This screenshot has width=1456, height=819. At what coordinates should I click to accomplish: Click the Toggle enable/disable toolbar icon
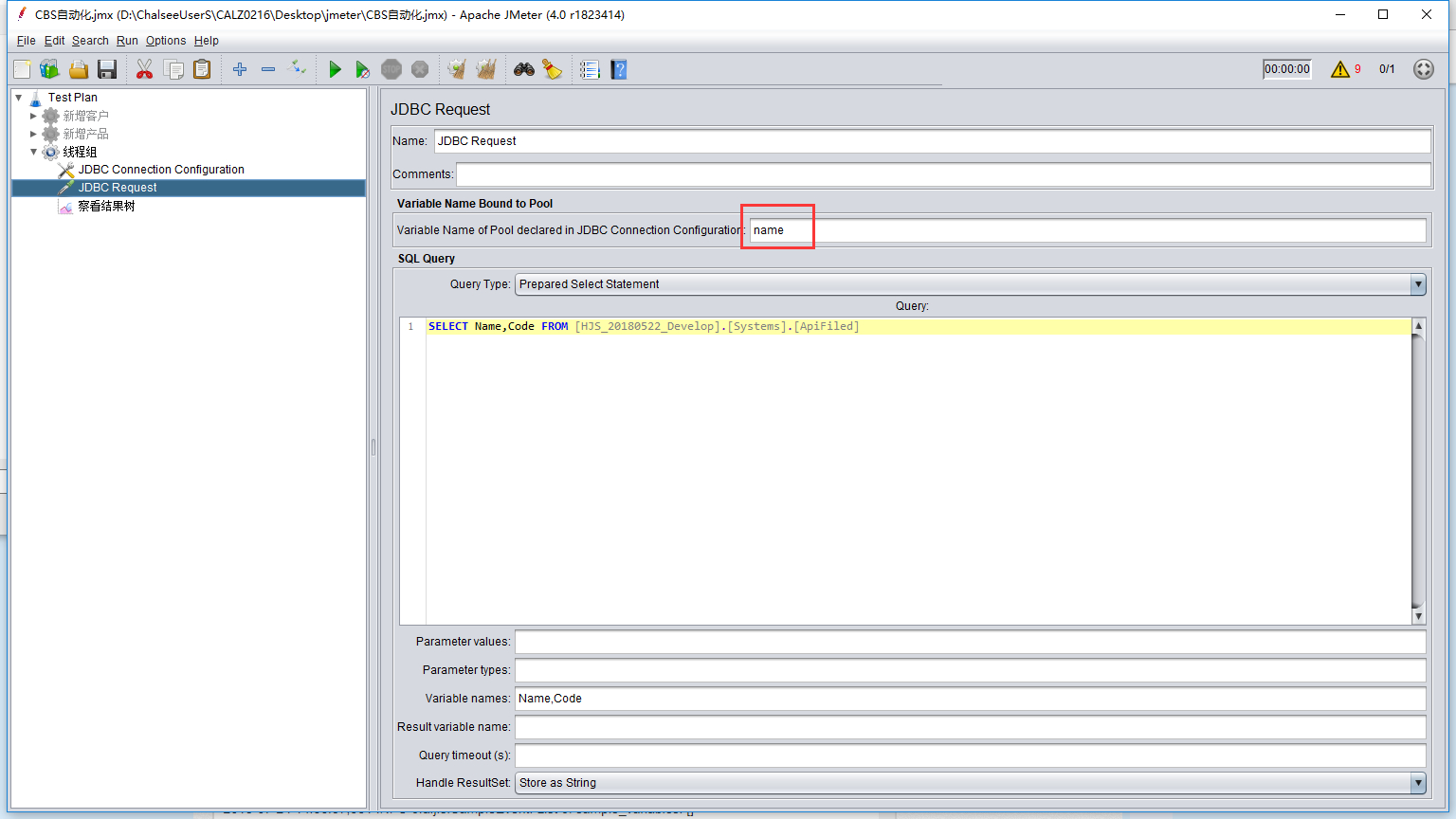tap(298, 68)
